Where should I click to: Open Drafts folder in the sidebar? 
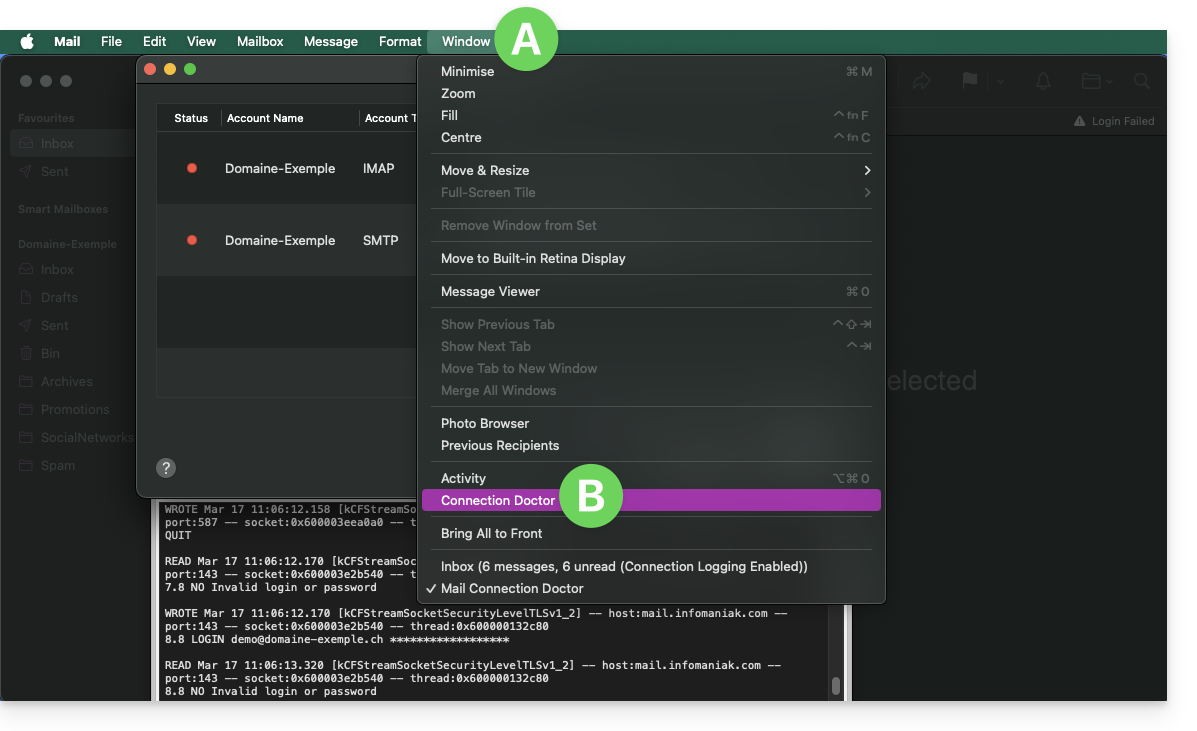click(x=59, y=297)
